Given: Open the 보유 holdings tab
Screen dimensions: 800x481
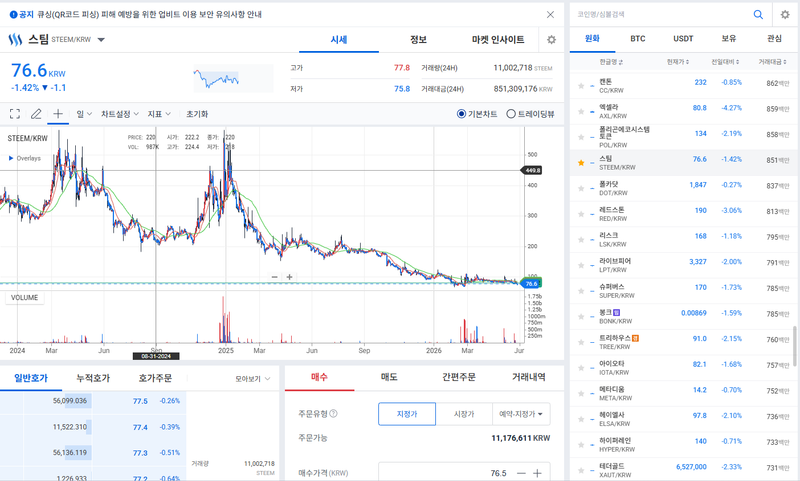Looking at the screenshot, I should [729, 39].
